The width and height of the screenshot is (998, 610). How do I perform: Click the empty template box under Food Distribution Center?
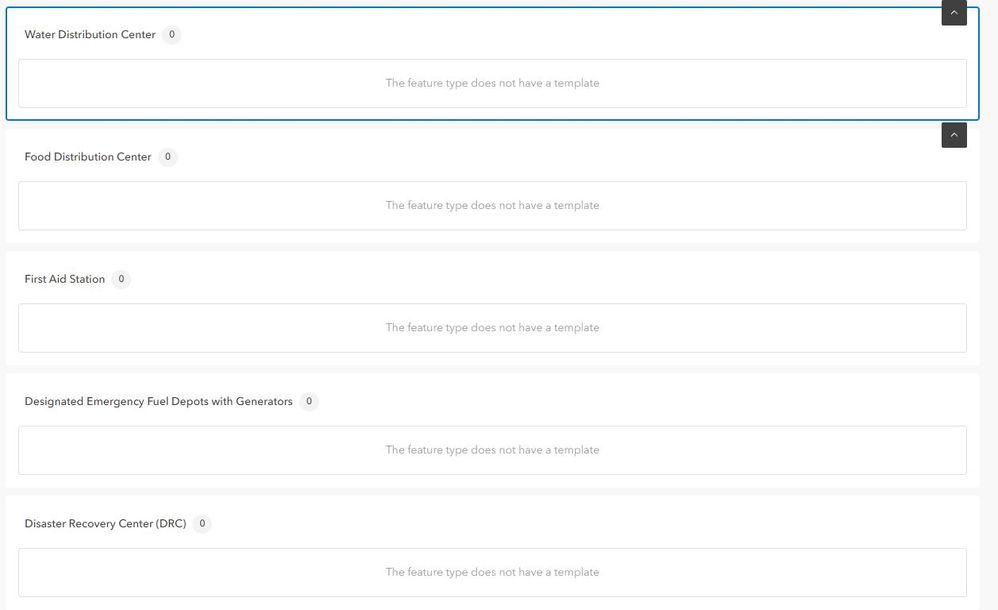click(x=200, y=205)
